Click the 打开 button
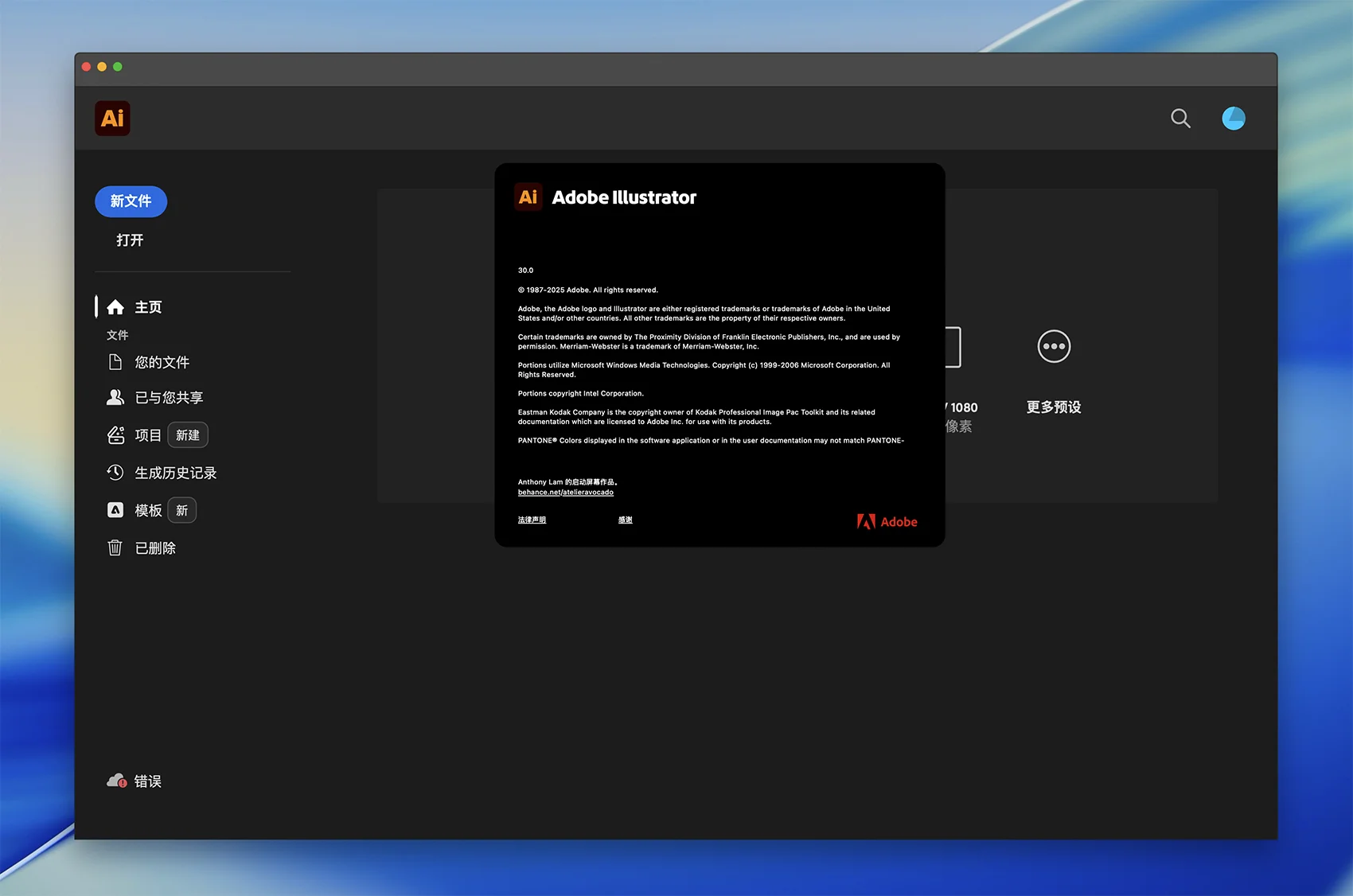The image size is (1353, 896). click(x=130, y=240)
